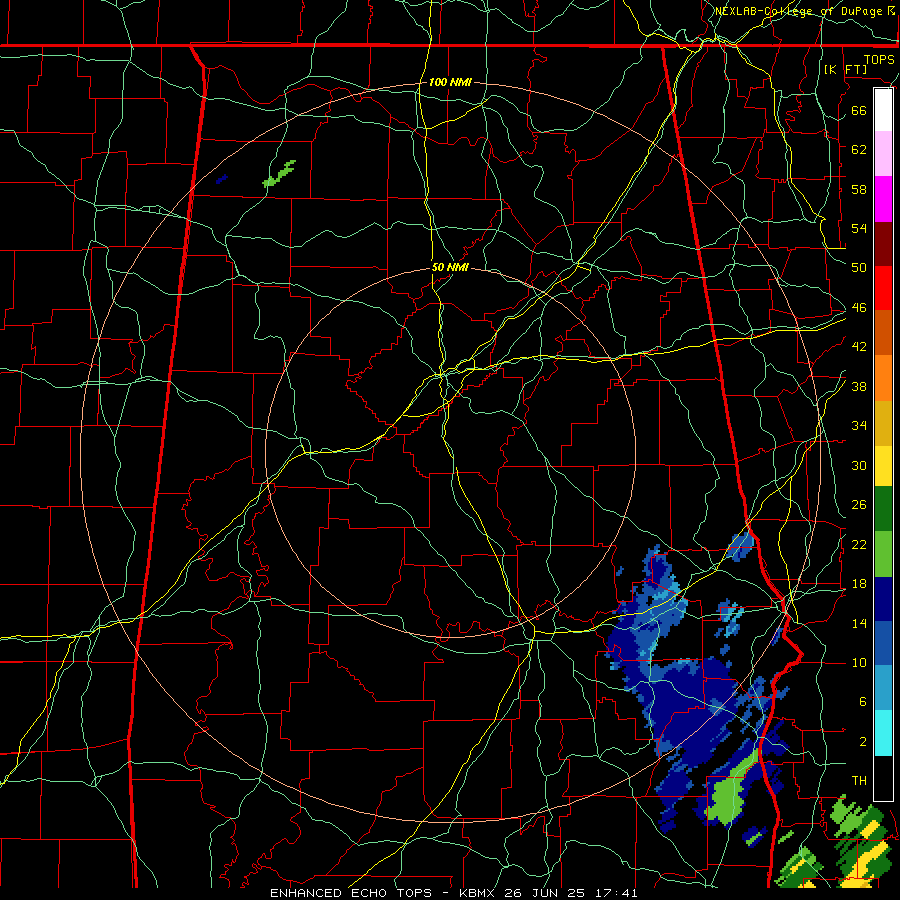Click the "26 JUN 25" date text
This screenshot has width=900, height=900.
coord(544,893)
